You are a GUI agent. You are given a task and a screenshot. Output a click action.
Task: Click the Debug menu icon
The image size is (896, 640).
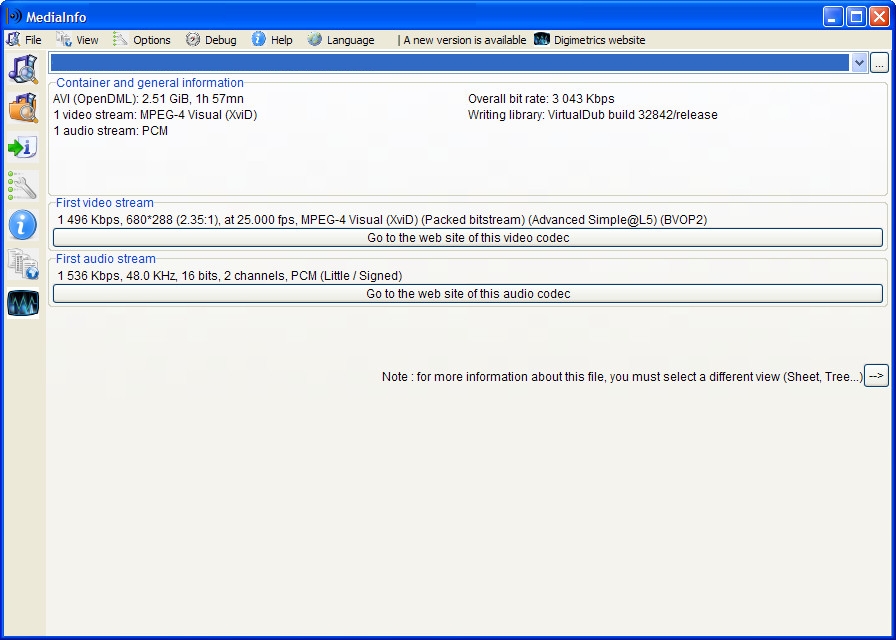[193, 39]
